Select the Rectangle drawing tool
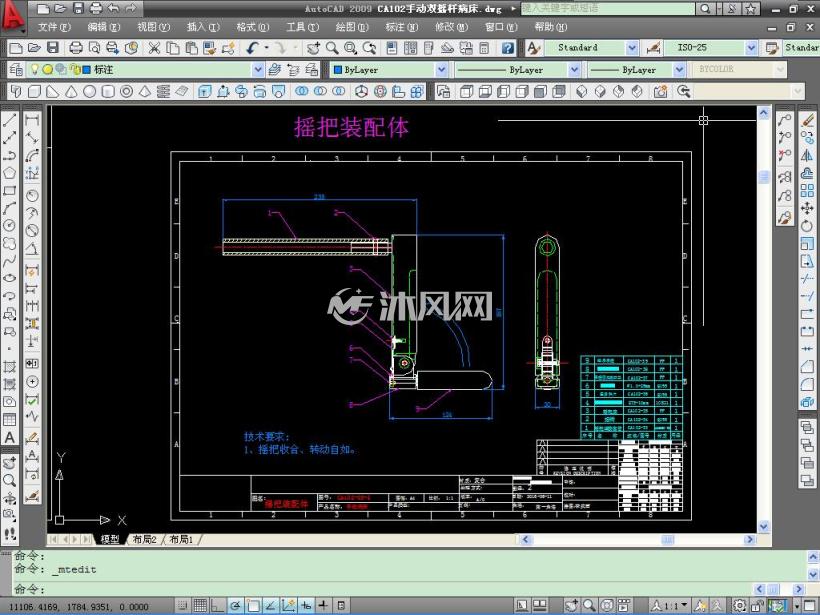This screenshot has height=615, width=820. point(9,191)
